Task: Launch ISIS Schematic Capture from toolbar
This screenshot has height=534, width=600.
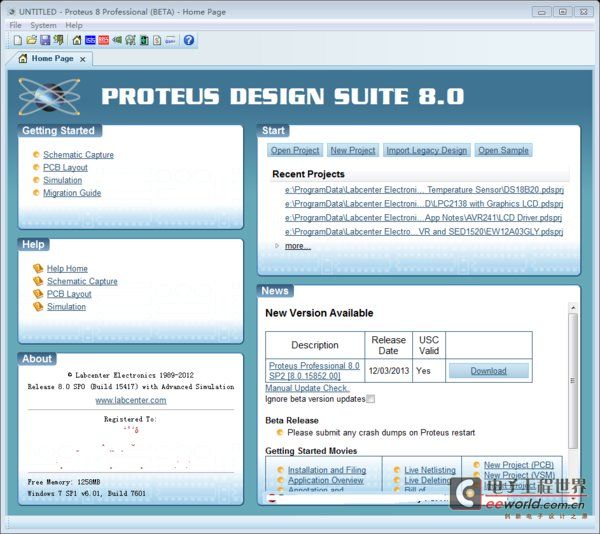Action: coord(91,40)
